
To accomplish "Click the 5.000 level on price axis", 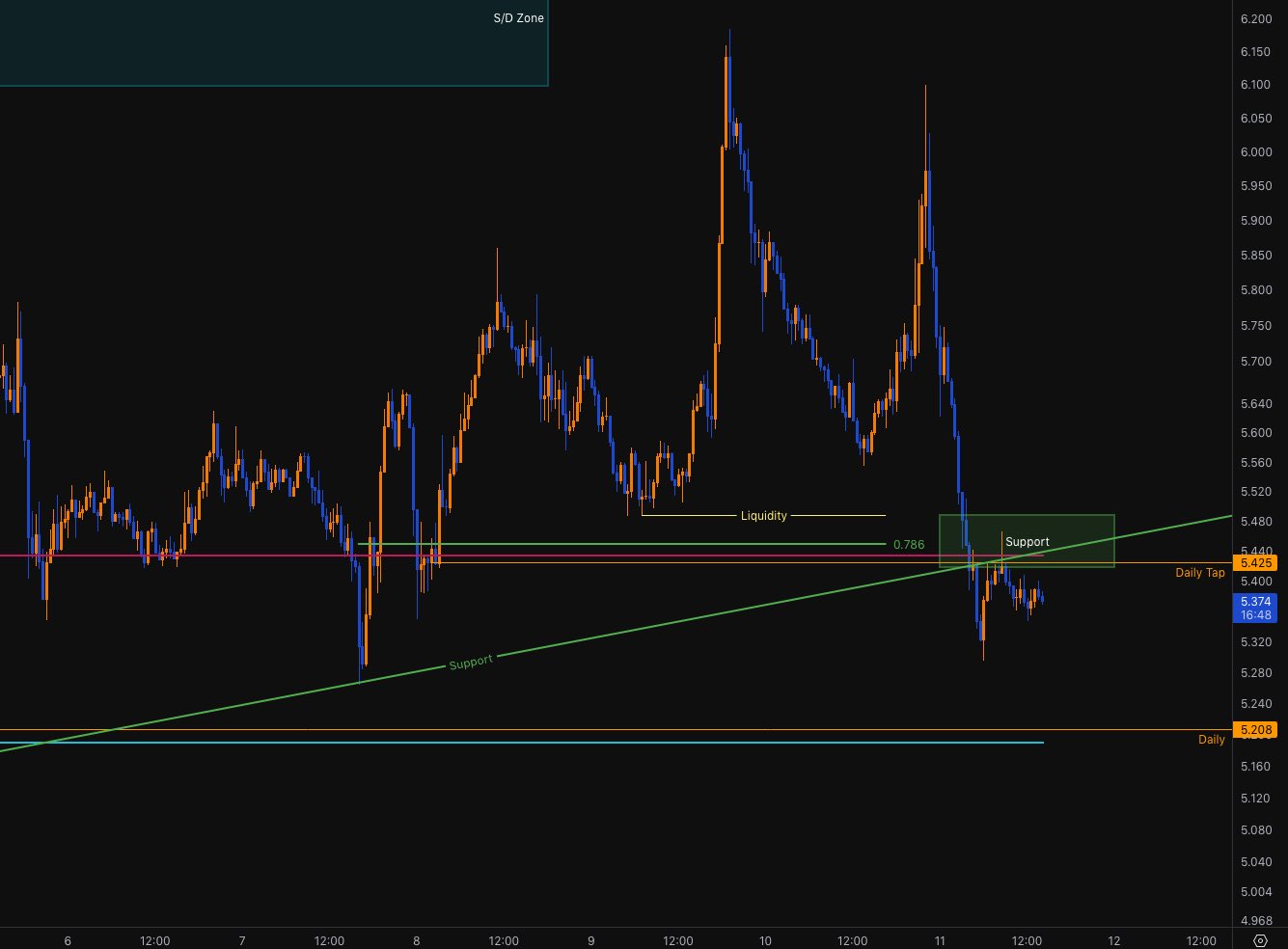I will (1255, 892).
